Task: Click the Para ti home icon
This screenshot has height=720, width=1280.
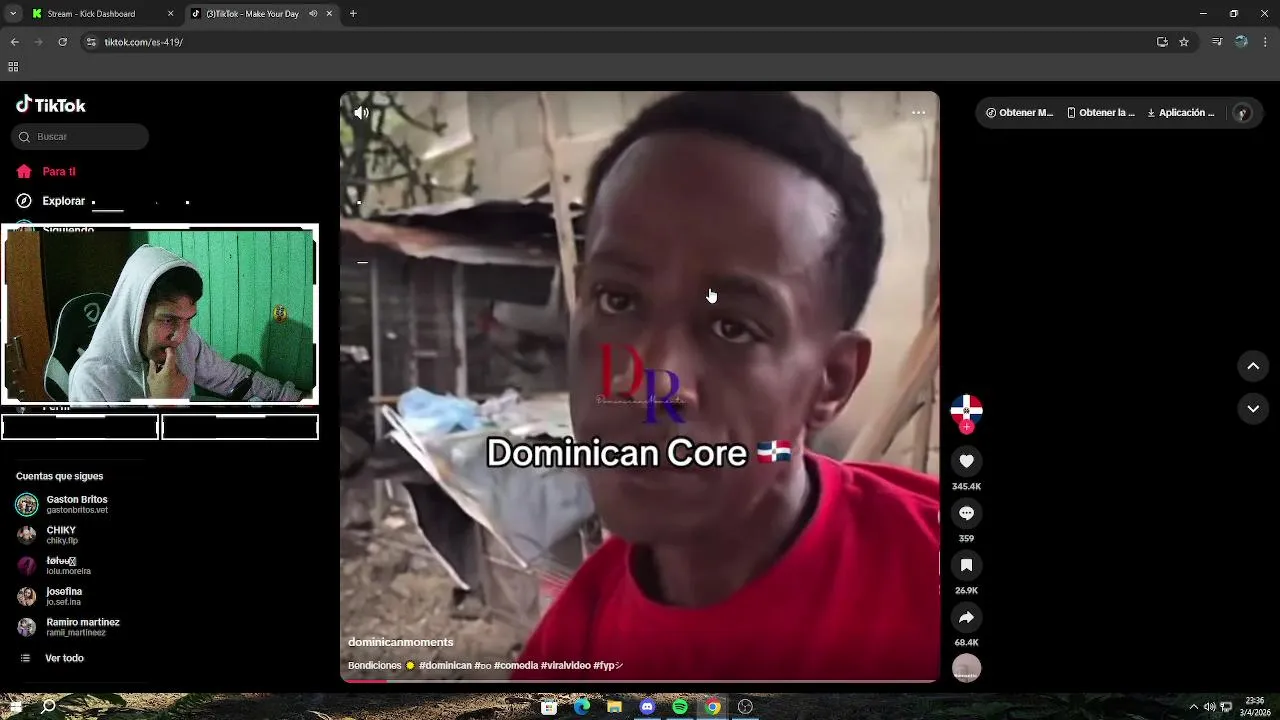Action: [x=24, y=171]
